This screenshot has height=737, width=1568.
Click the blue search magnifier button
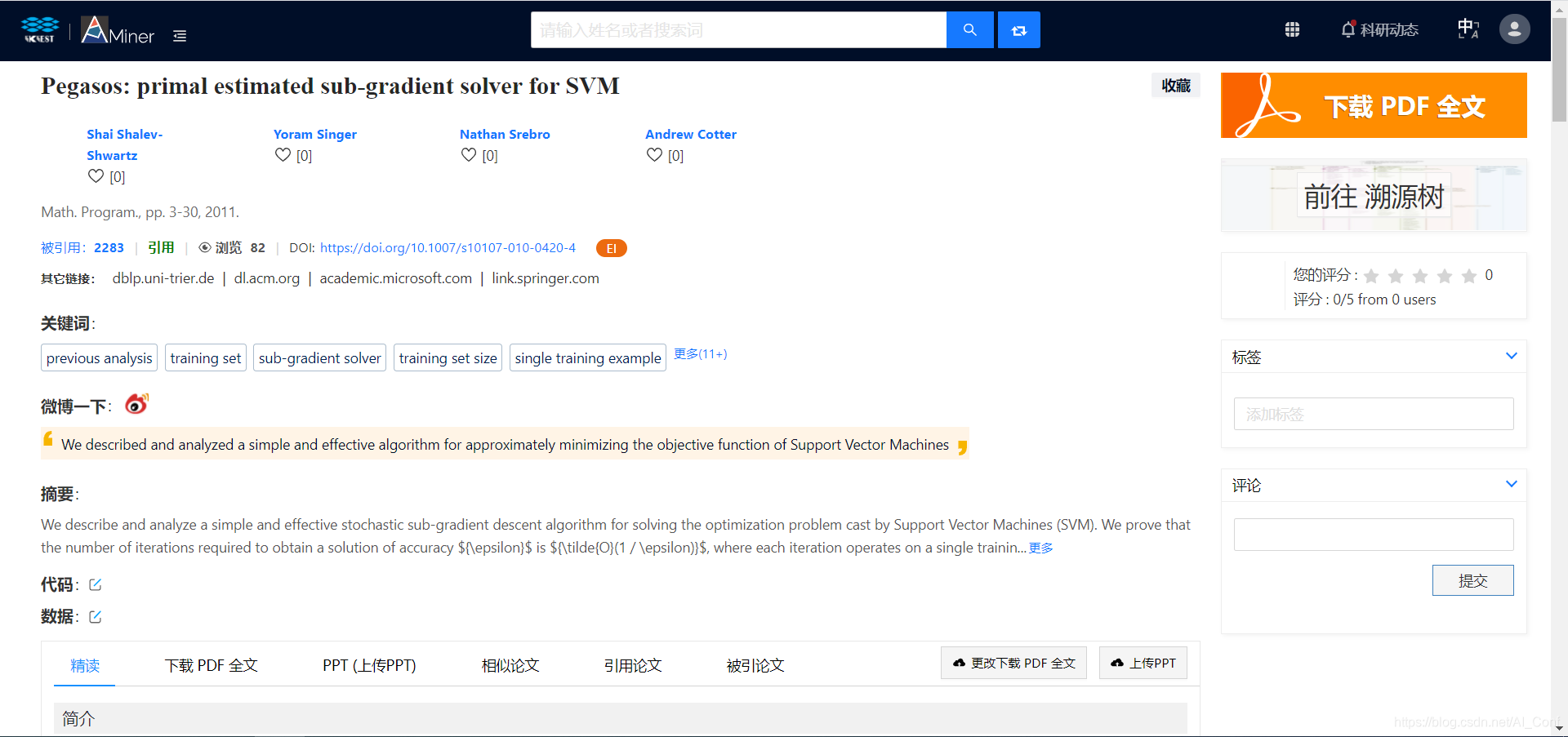pyautogui.click(x=969, y=30)
